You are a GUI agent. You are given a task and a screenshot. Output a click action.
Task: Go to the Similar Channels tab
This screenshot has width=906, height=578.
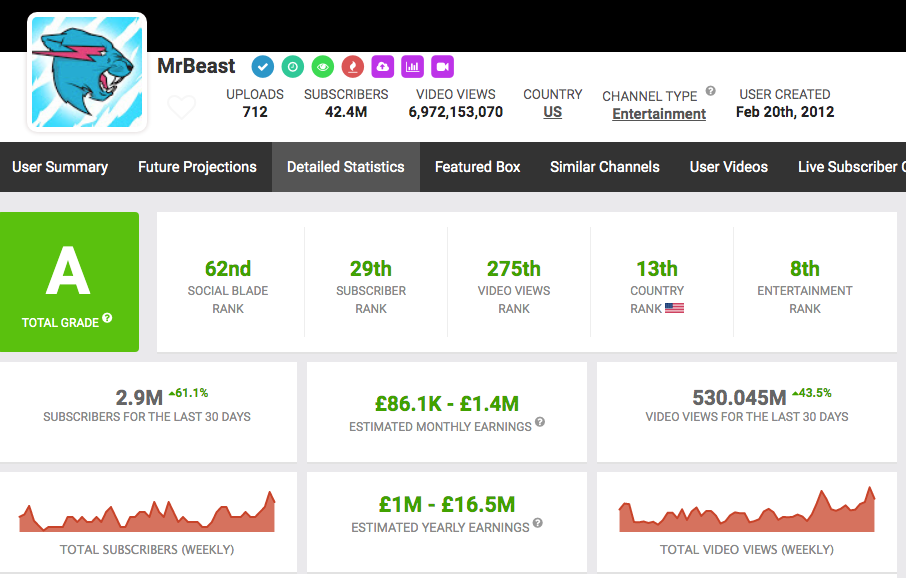(x=604, y=167)
